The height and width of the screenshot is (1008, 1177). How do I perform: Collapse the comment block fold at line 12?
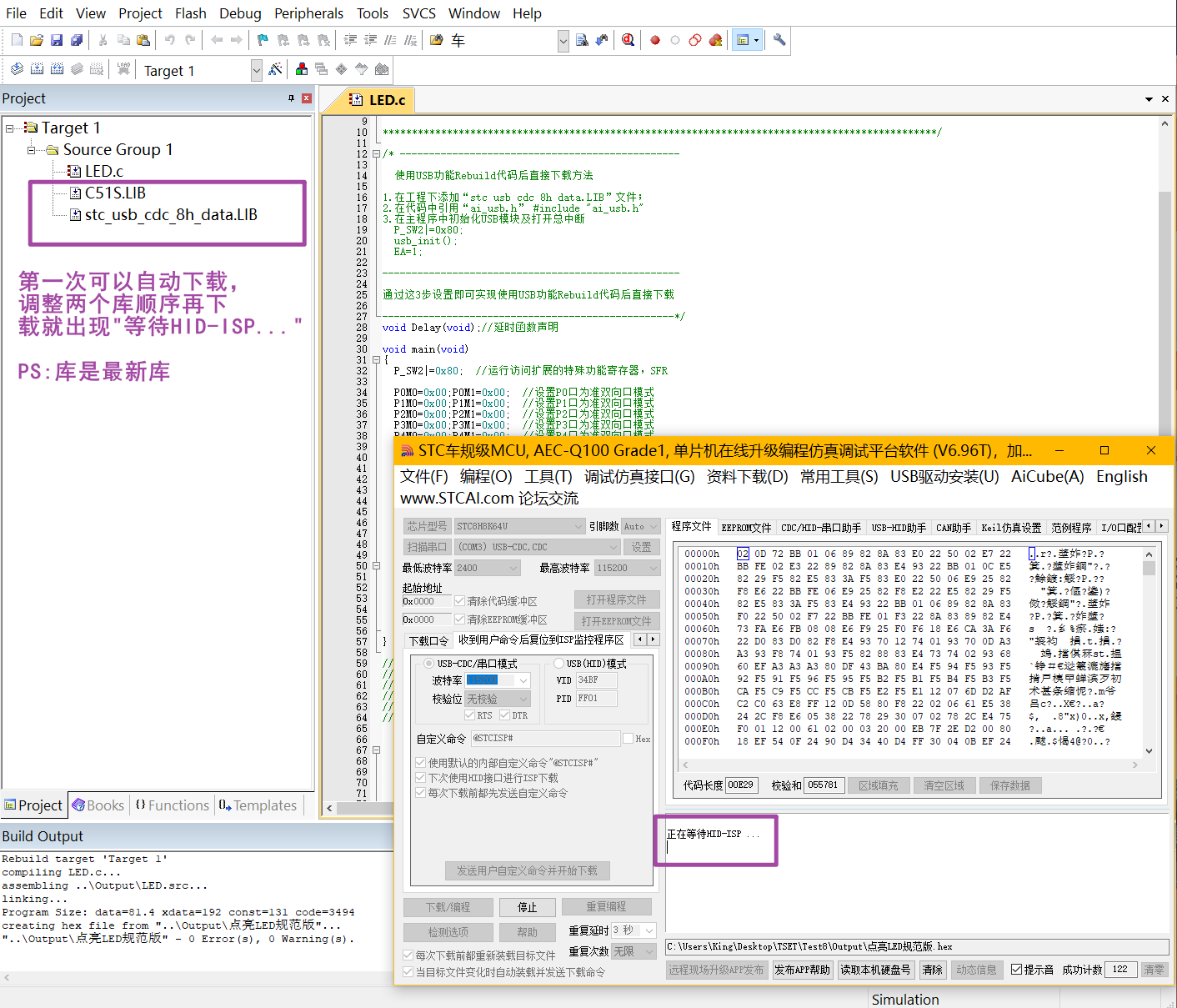pos(376,154)
